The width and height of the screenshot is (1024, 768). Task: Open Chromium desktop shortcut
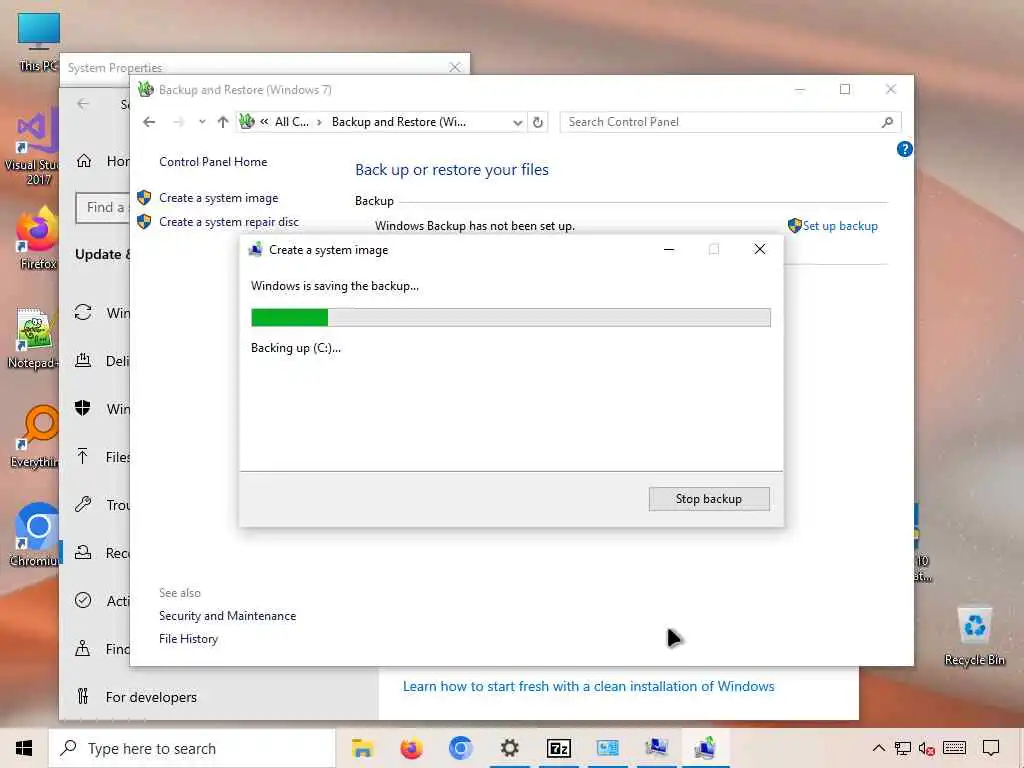[34, 536]
